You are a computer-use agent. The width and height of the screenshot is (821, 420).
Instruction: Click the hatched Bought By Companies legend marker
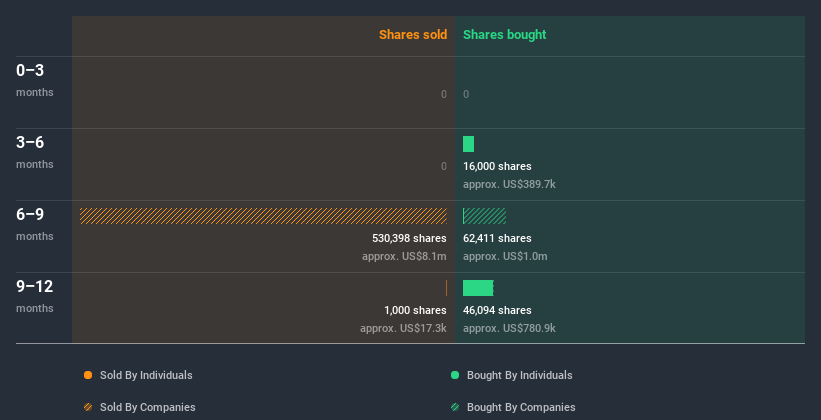[x=455, y=407]
